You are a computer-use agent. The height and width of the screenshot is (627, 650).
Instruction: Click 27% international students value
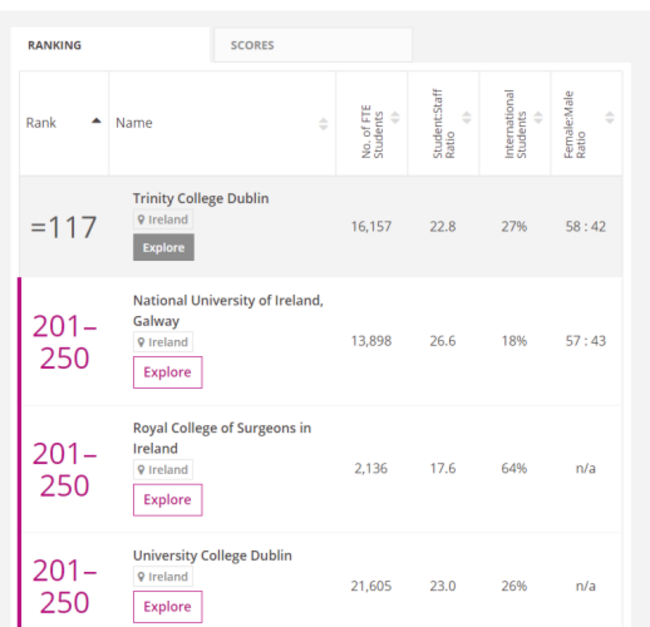514,226
